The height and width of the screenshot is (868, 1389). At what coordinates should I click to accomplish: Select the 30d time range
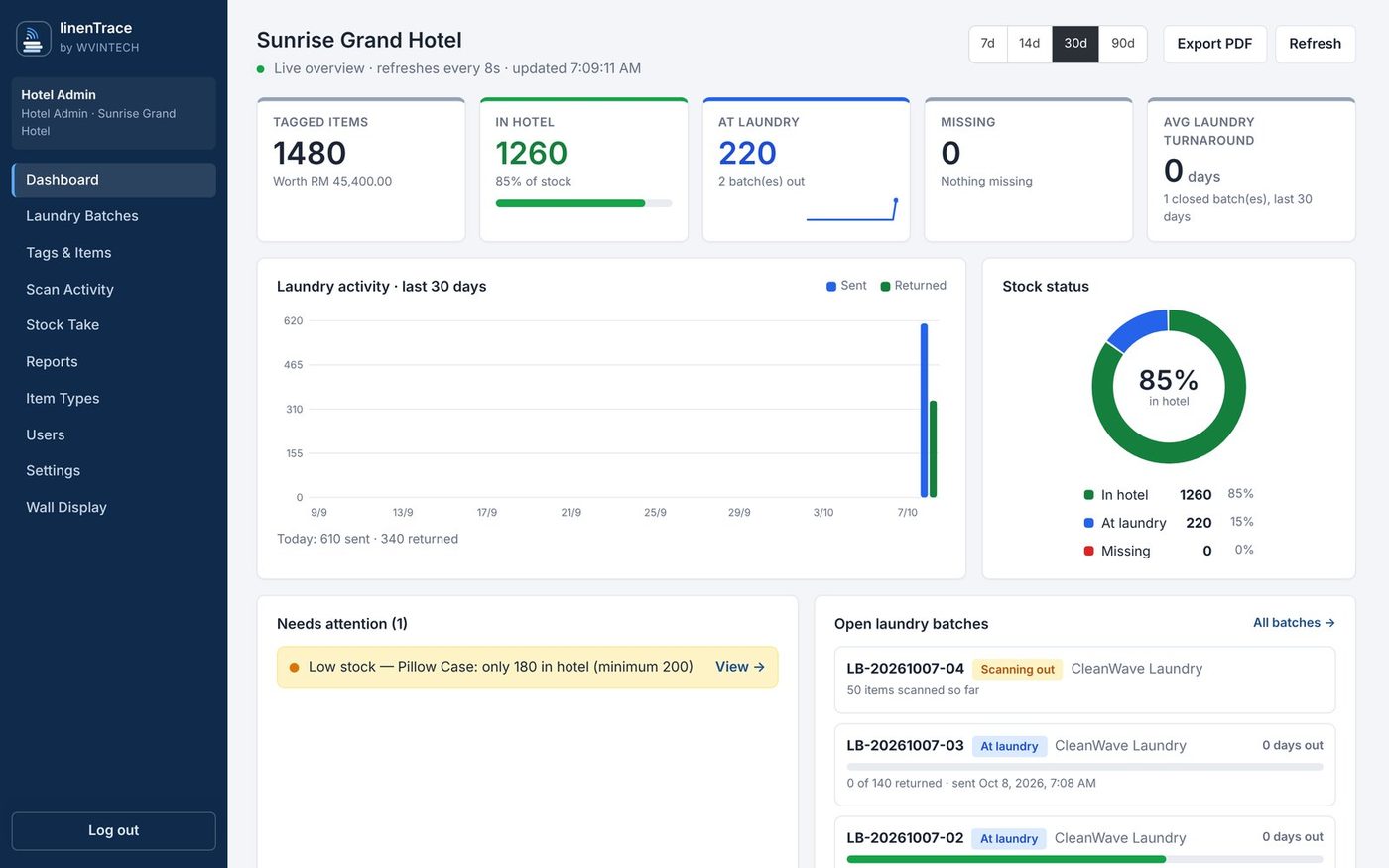coord(1075,44)
